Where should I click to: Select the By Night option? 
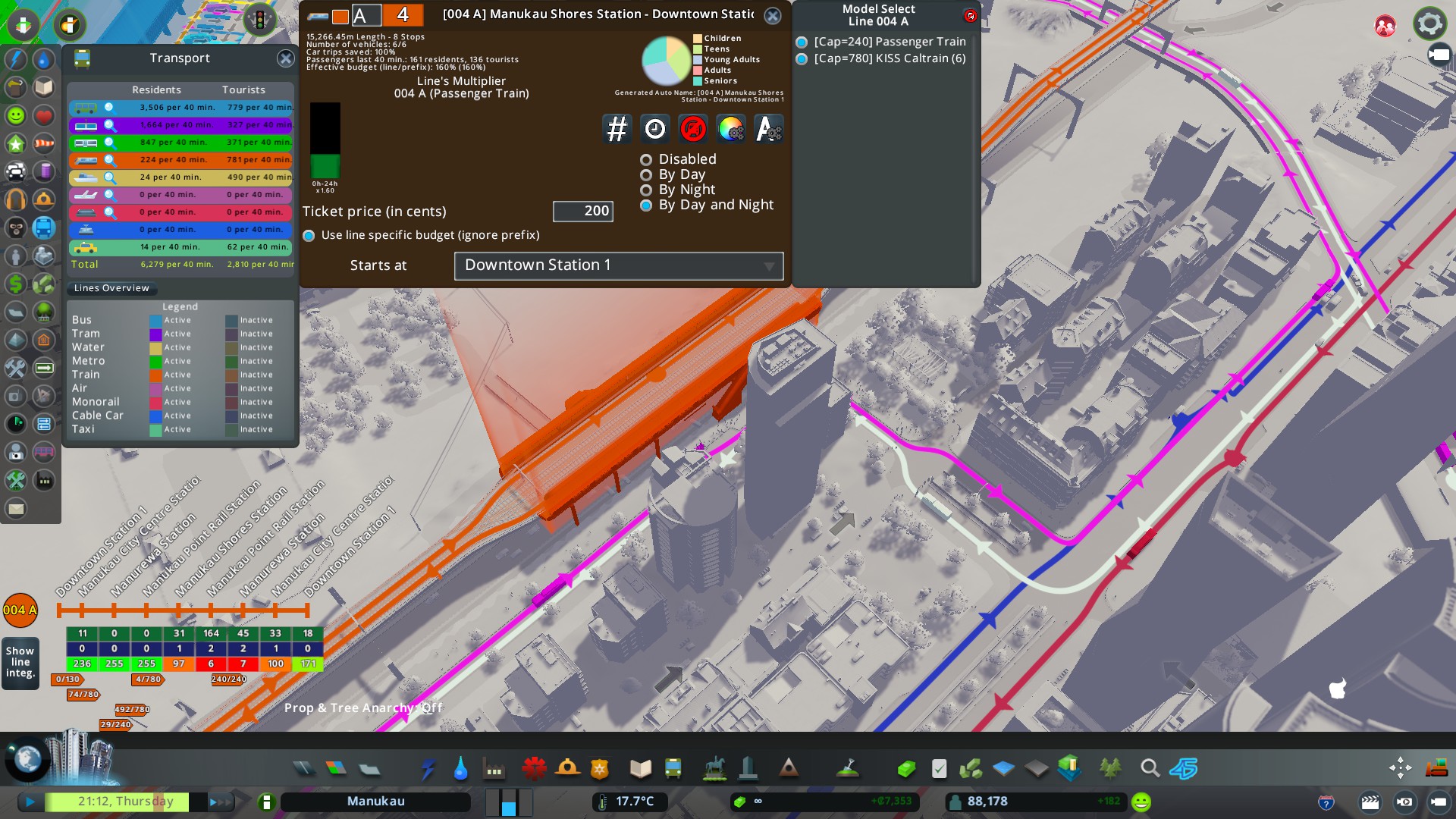[x=646, y=190]
